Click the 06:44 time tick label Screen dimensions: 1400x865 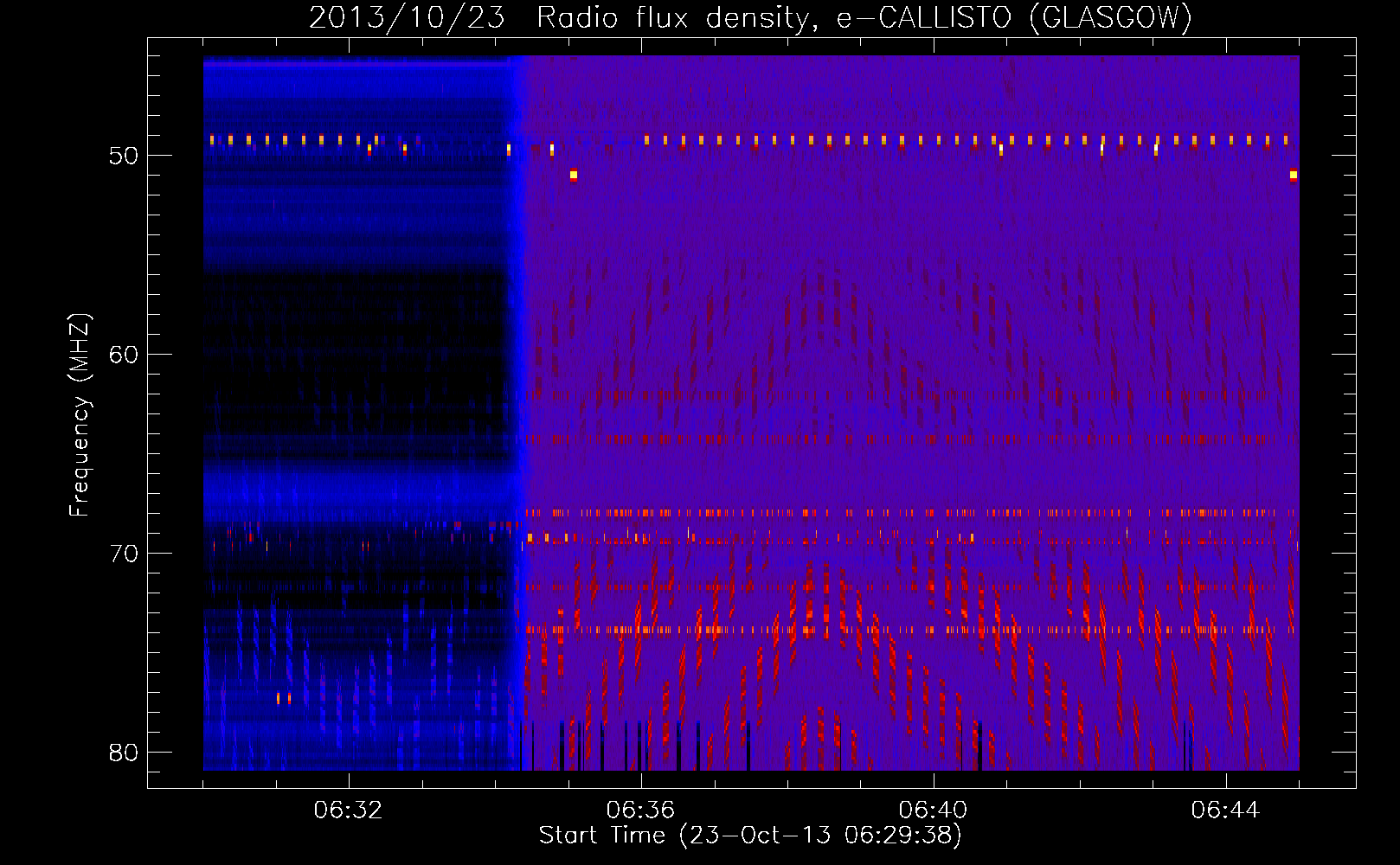pos(1225,811)
